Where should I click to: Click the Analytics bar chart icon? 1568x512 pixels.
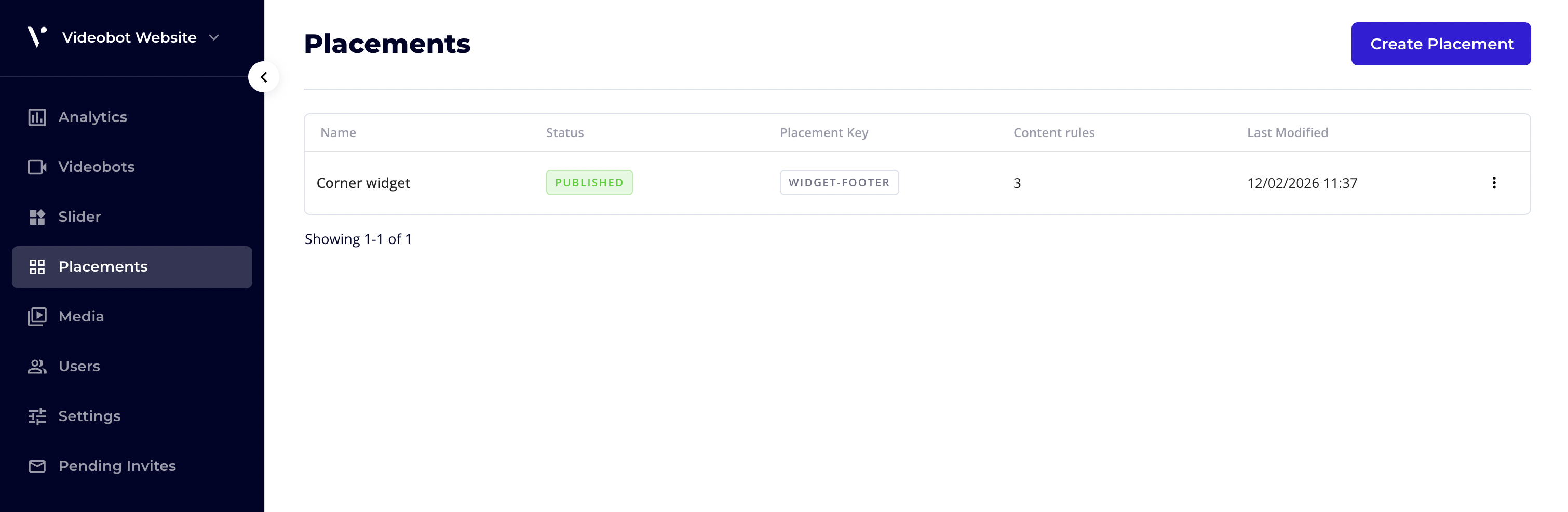click(x=37, y=117)
